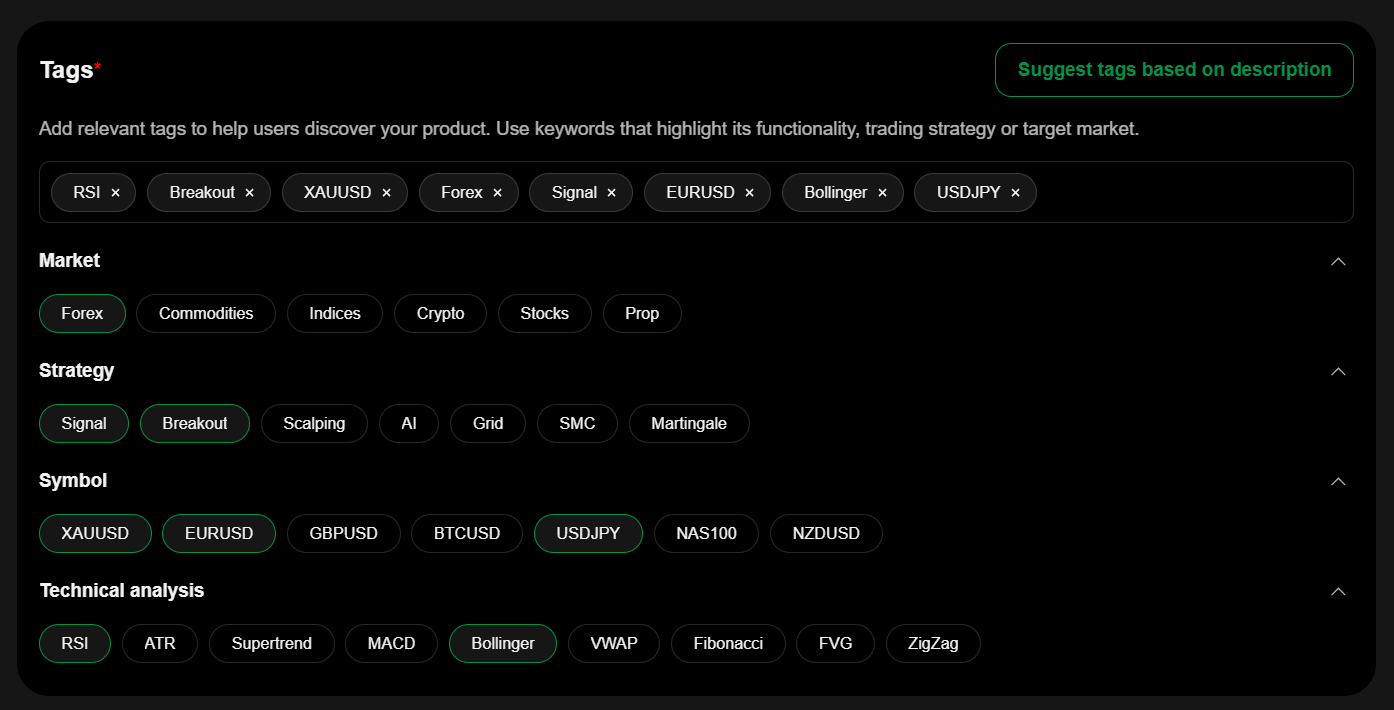
Task: Toggle the Commodities market tag
Action: coord(206,313)
